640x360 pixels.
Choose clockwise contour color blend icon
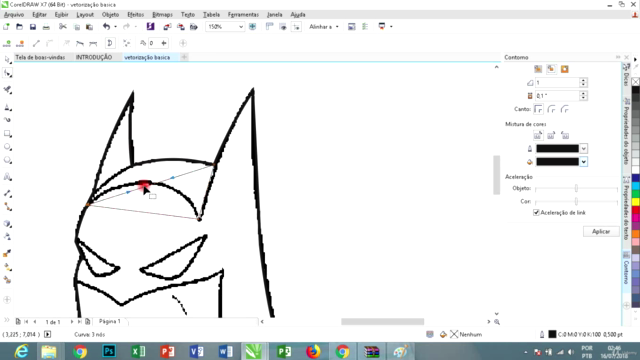click(x=551, y=136)
